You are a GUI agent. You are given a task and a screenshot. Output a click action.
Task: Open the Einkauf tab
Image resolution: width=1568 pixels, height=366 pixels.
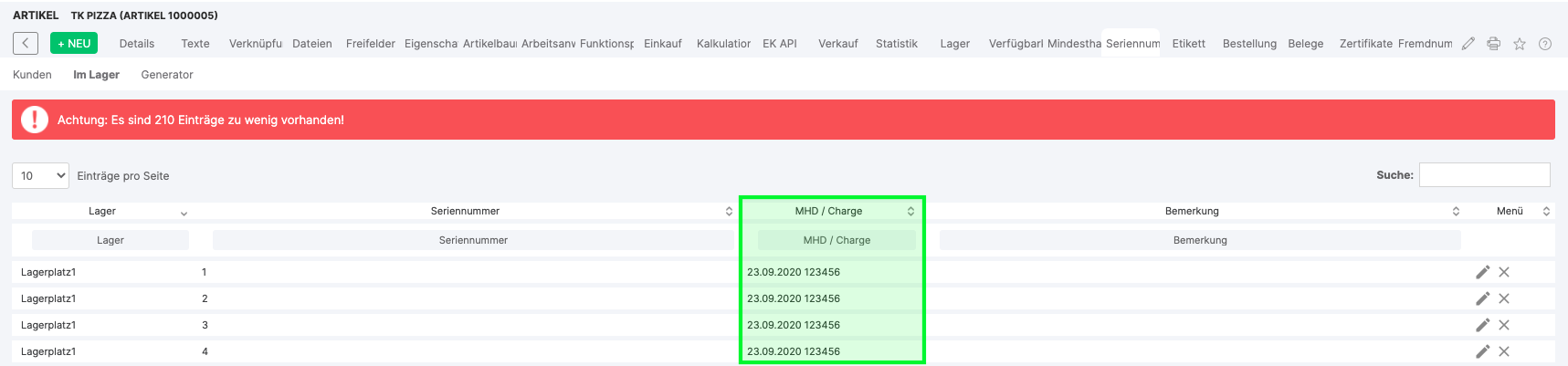(x=662, y=44)
